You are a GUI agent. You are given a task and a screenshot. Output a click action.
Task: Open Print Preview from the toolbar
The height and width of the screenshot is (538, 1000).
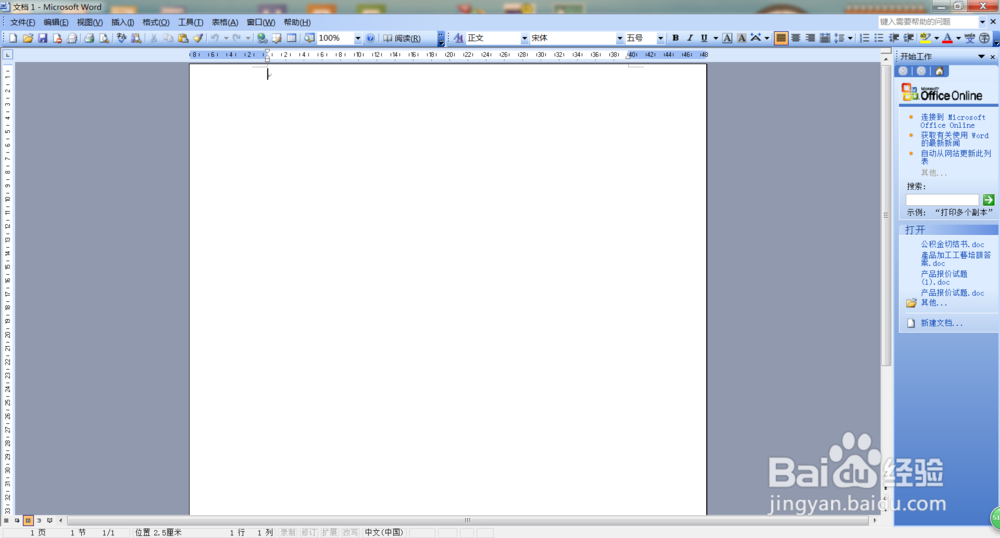[103, 38]
